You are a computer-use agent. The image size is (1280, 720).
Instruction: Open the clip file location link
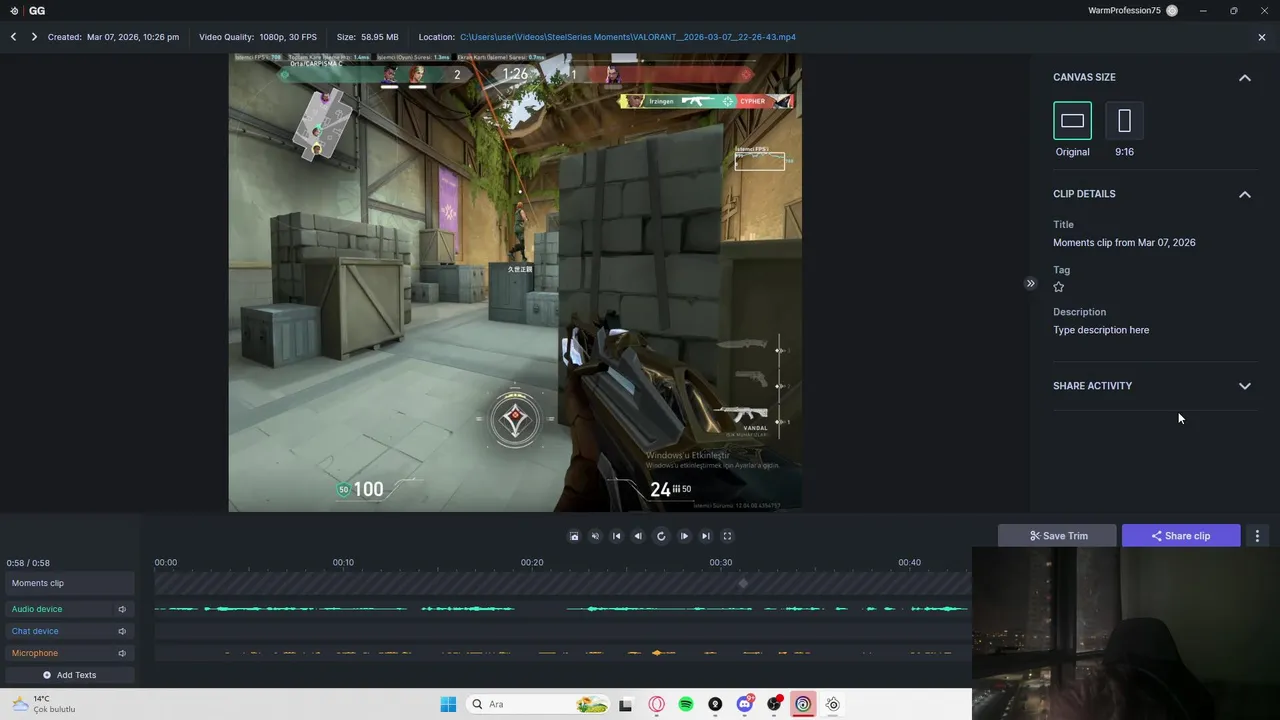[628, 37]
